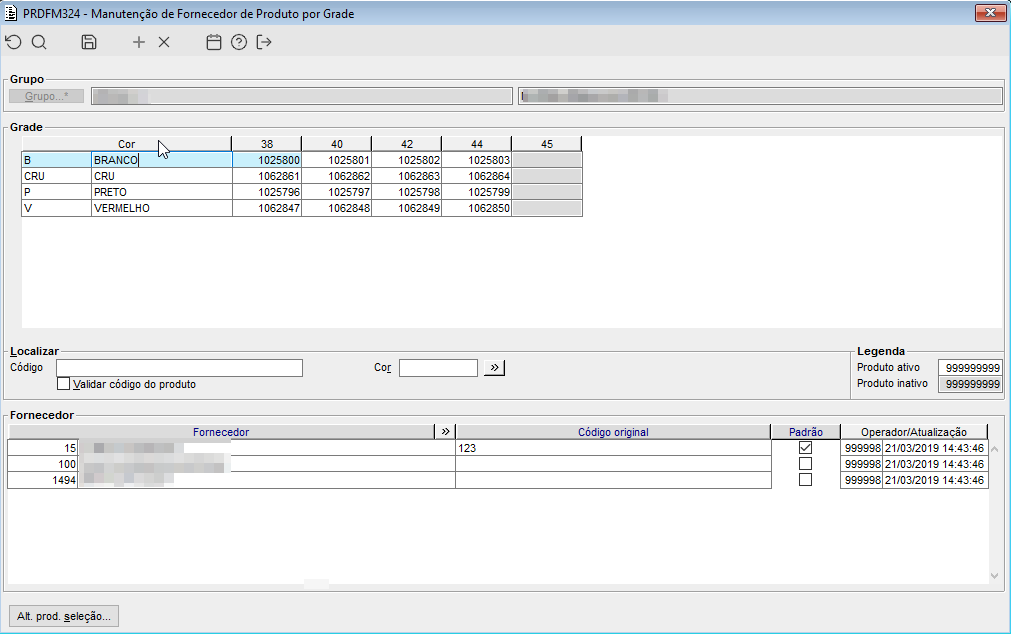Click Produto inativo legend box 999999999
The image size is (1011, 634).
pos(970,384)
